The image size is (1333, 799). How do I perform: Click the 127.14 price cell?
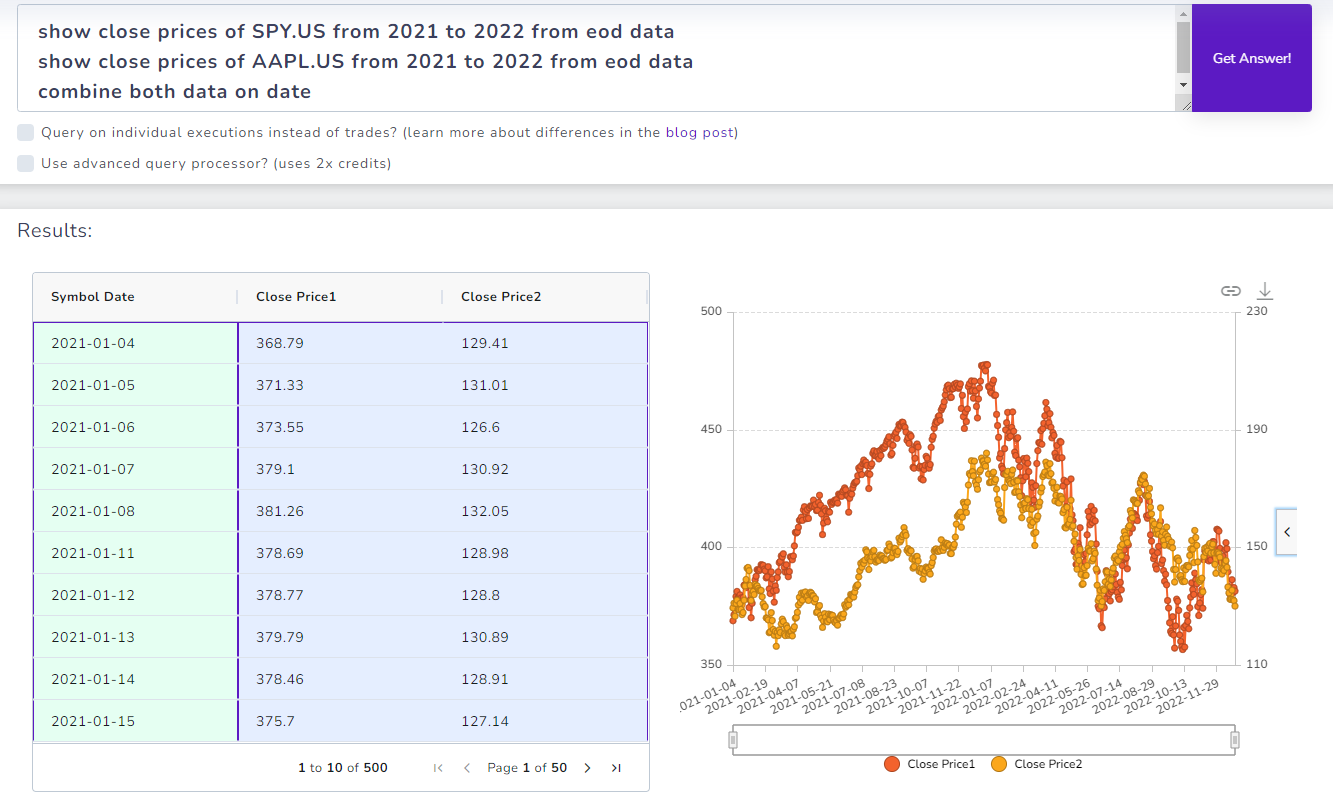pos(545,721)
